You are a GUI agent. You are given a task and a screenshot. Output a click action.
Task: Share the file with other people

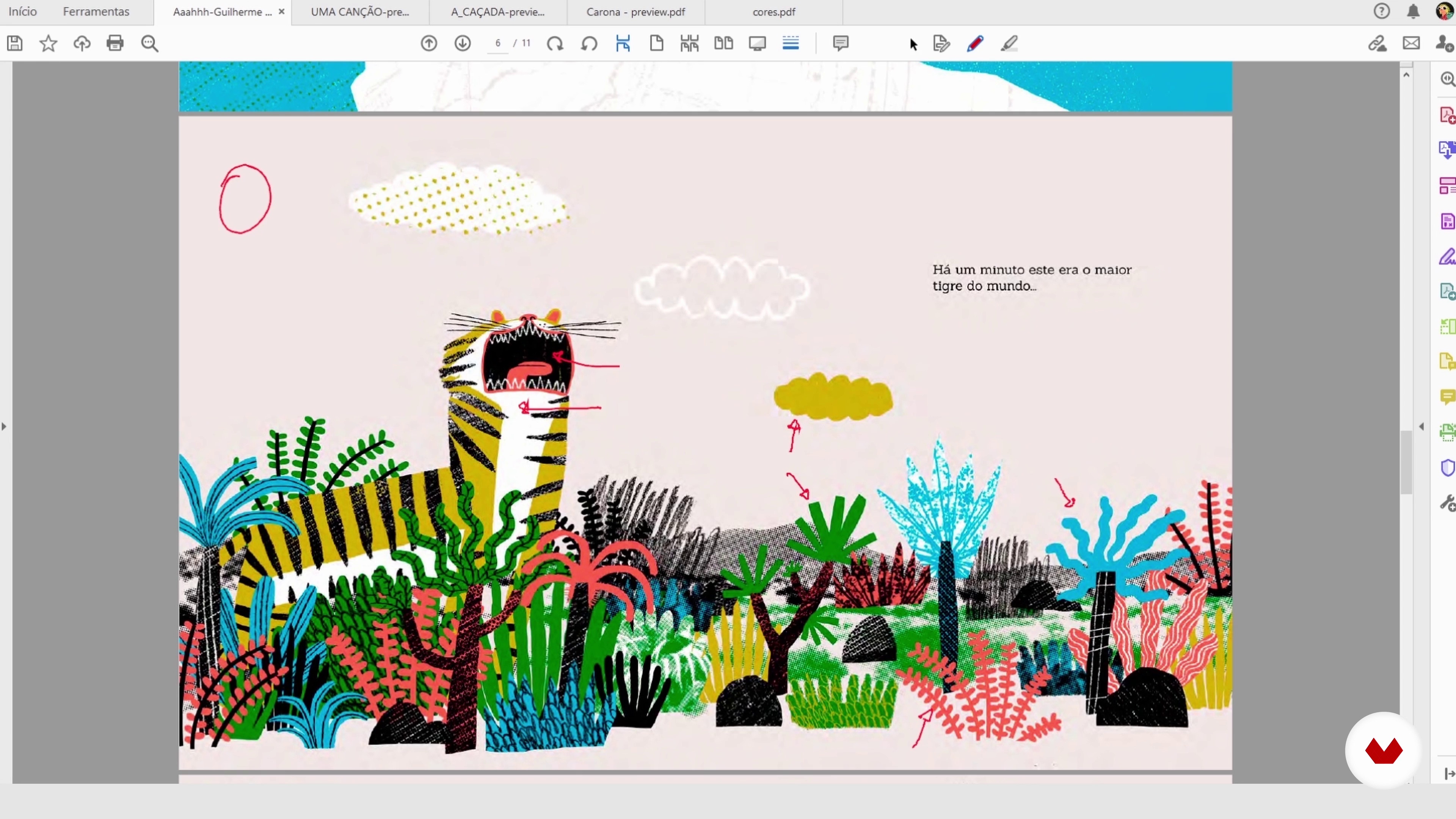[1445, 43]
